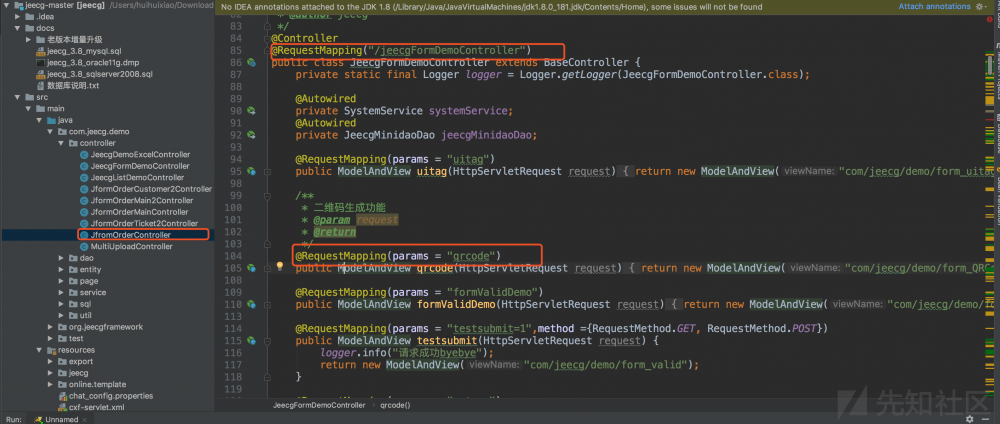Click the gutter icon on line 105

pos(251,268)
